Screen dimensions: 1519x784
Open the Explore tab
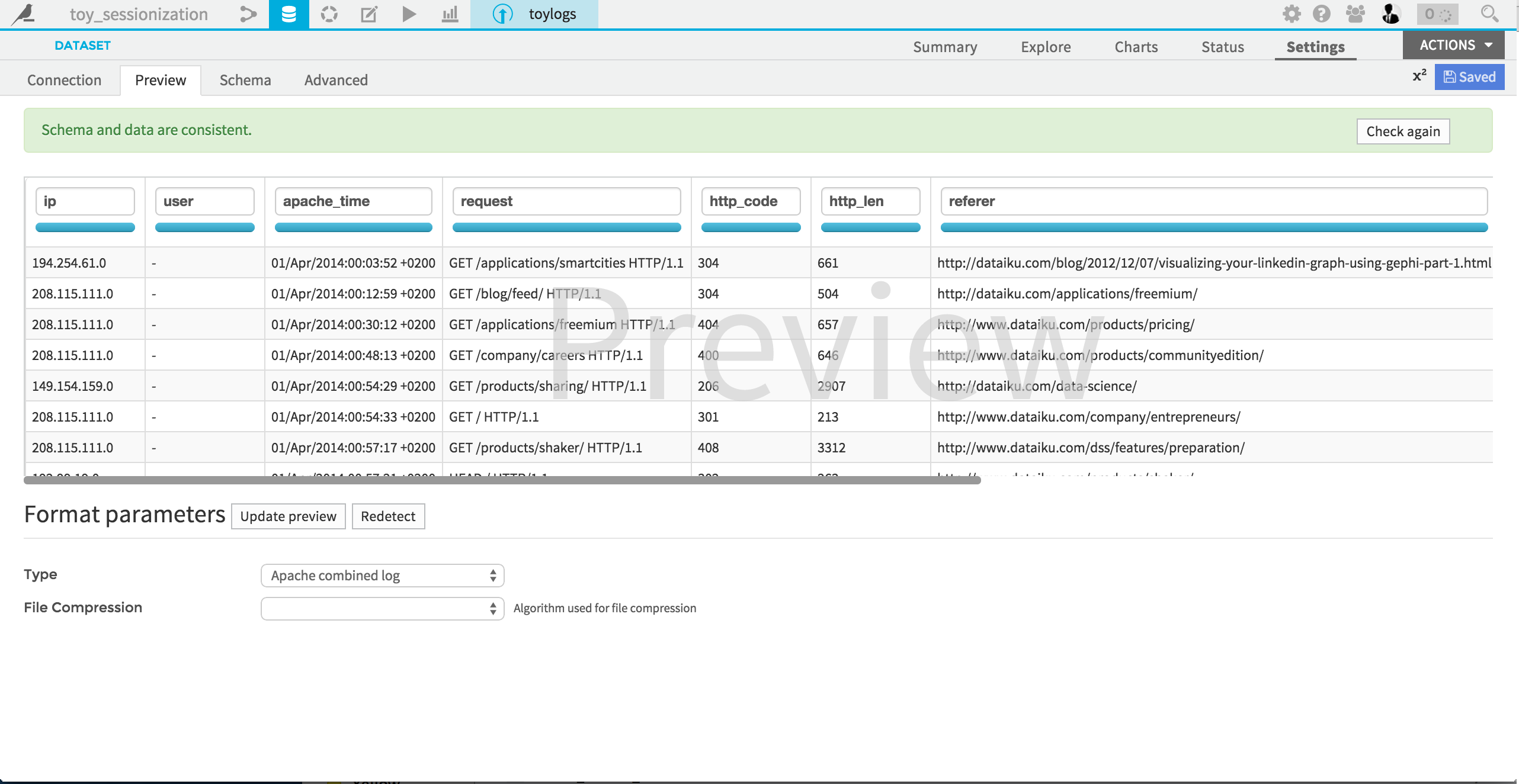click(1046, 46)
